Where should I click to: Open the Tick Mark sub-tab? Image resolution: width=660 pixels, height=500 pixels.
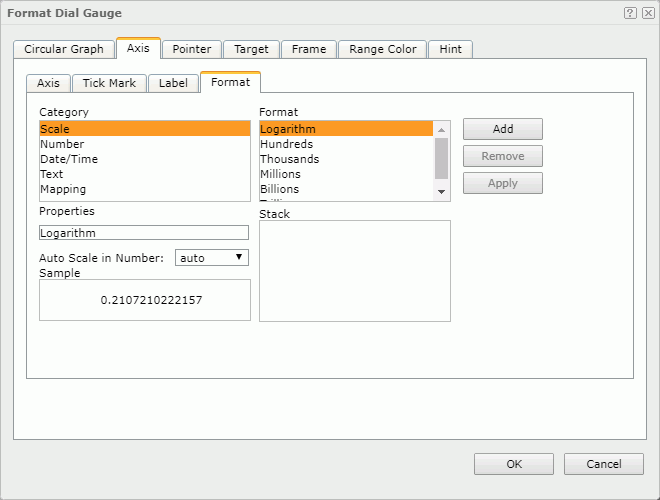tap(109, 83)
